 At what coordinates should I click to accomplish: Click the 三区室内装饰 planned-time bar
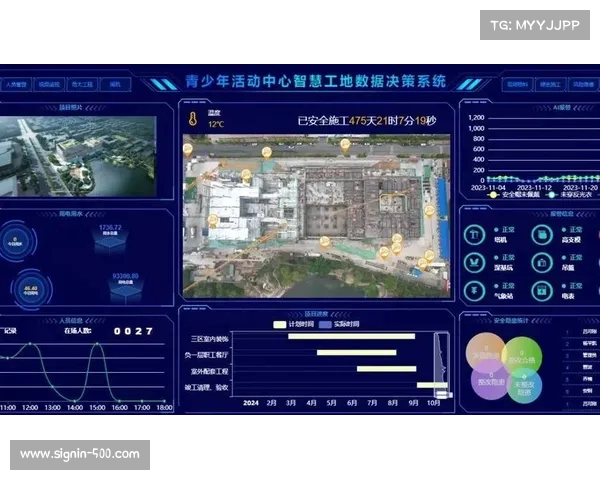351,336
